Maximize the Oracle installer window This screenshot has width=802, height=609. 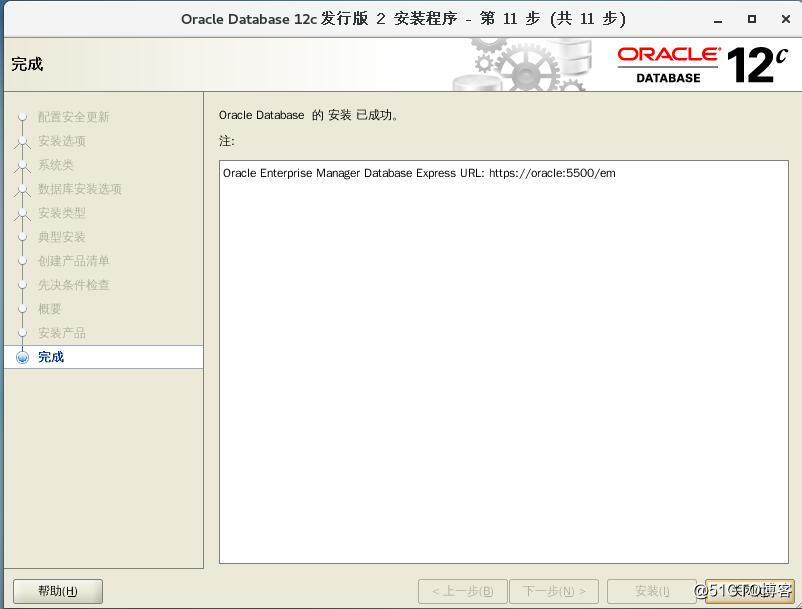pos(751,19)
